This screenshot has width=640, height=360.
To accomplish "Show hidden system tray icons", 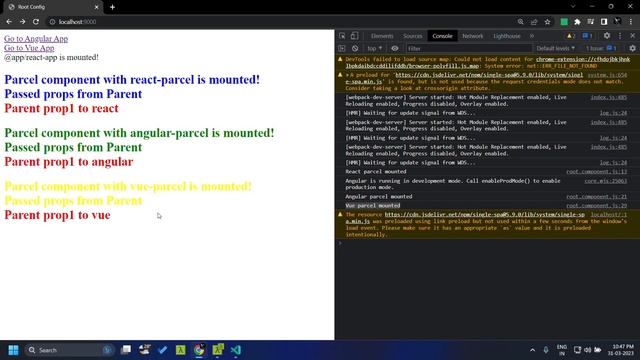I will (x=532, y=350).
